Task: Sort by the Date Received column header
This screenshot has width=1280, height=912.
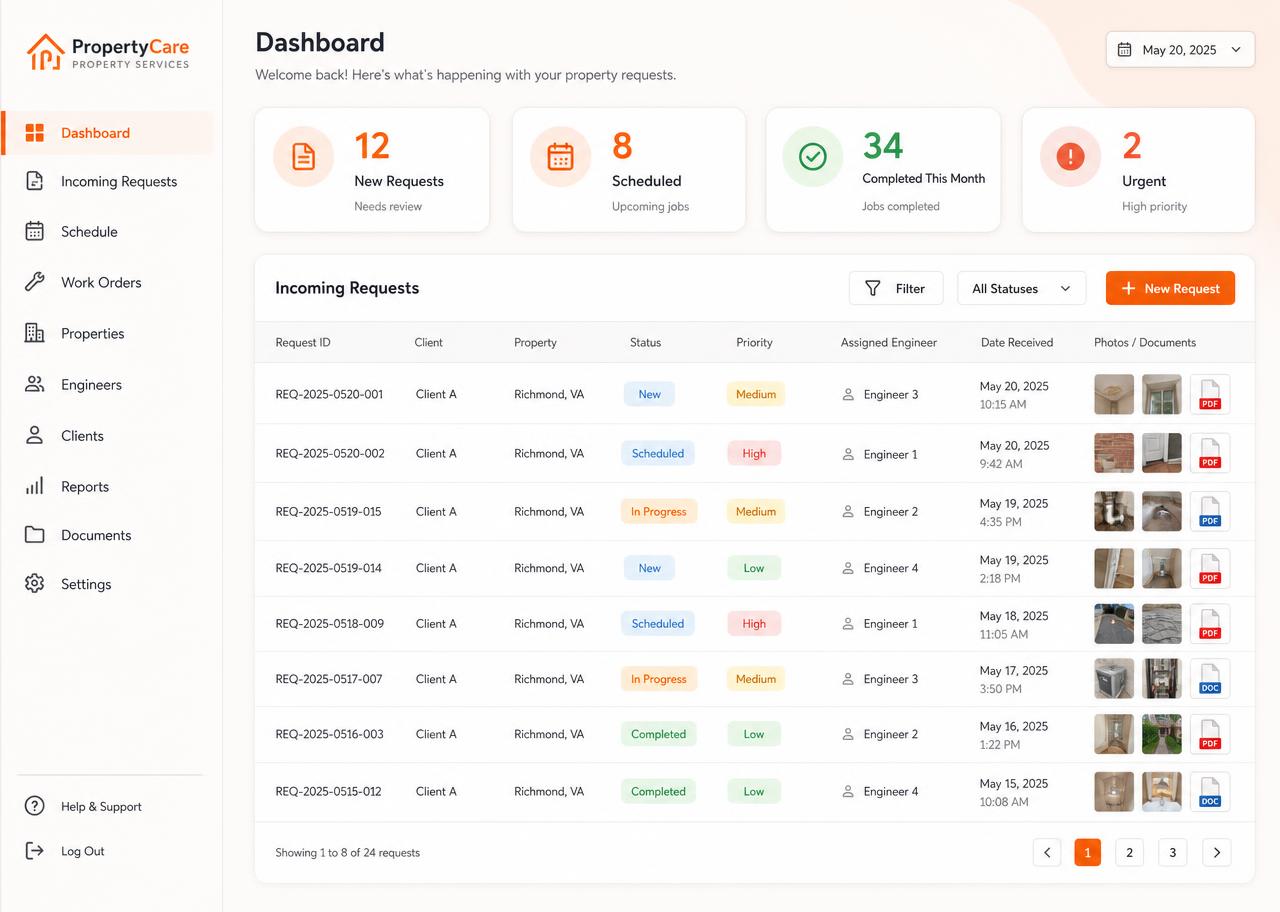Action: tap(1017, 342)
